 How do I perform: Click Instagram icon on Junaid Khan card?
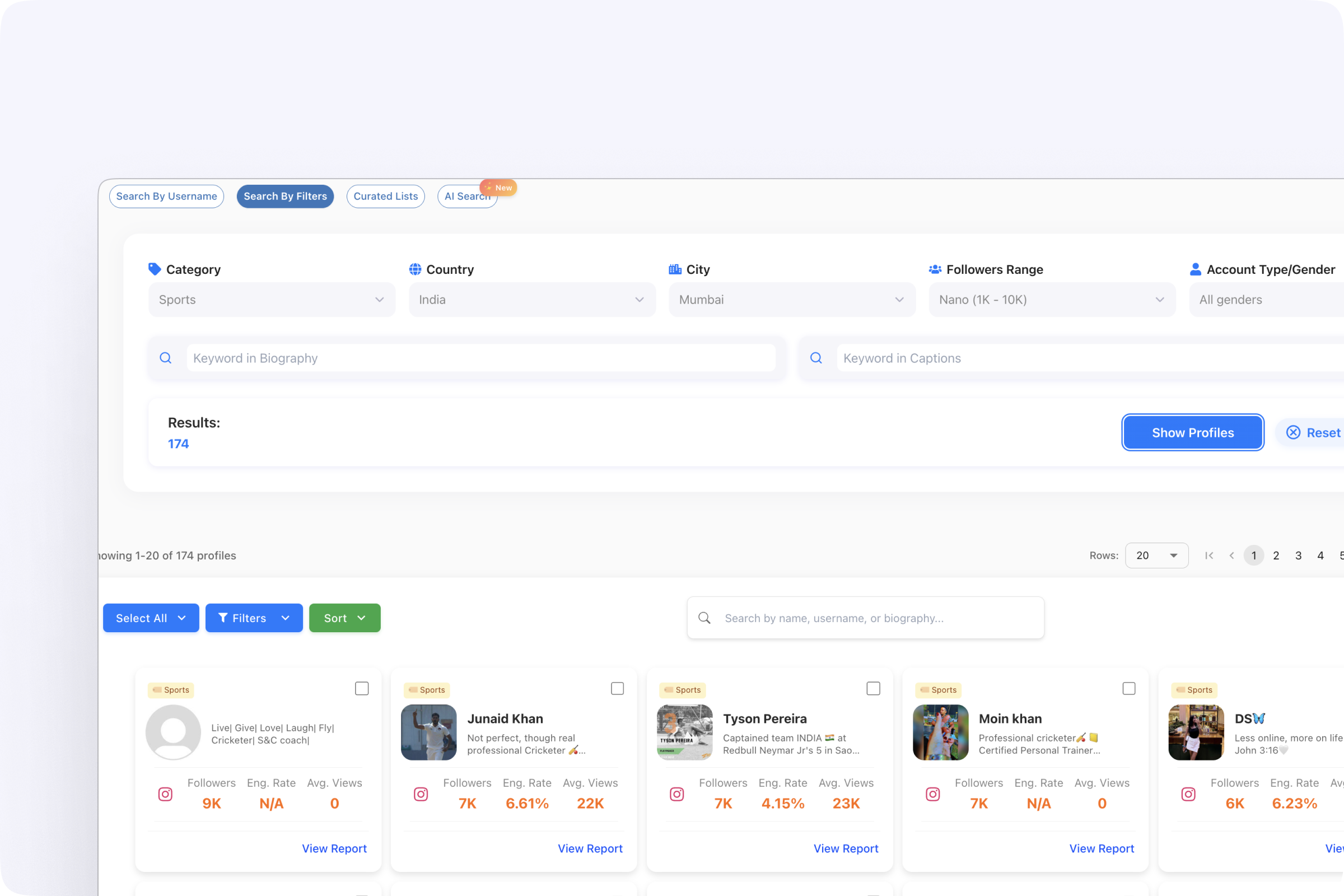(421, 794)
